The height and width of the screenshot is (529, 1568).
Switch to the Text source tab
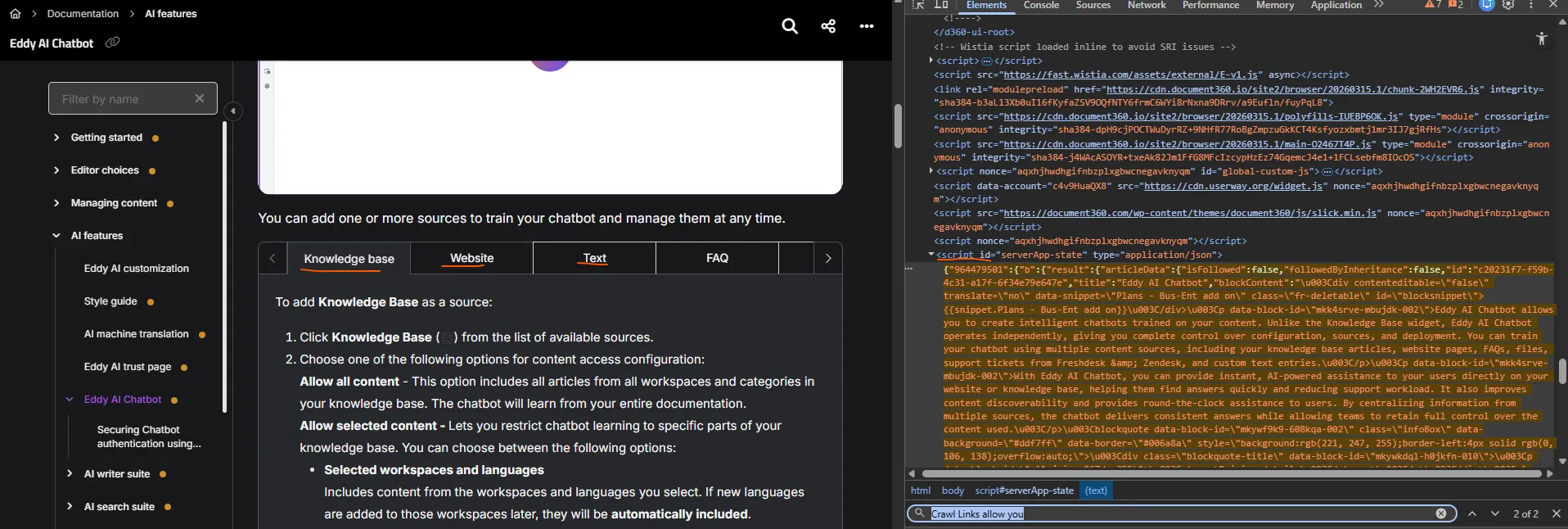[x=595, y=258]
